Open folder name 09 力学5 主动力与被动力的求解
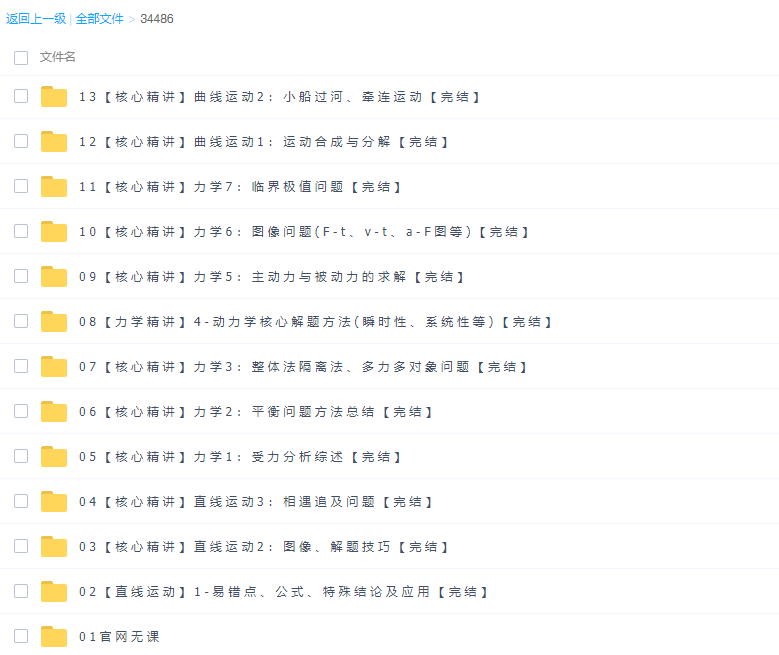 (271, 277)
